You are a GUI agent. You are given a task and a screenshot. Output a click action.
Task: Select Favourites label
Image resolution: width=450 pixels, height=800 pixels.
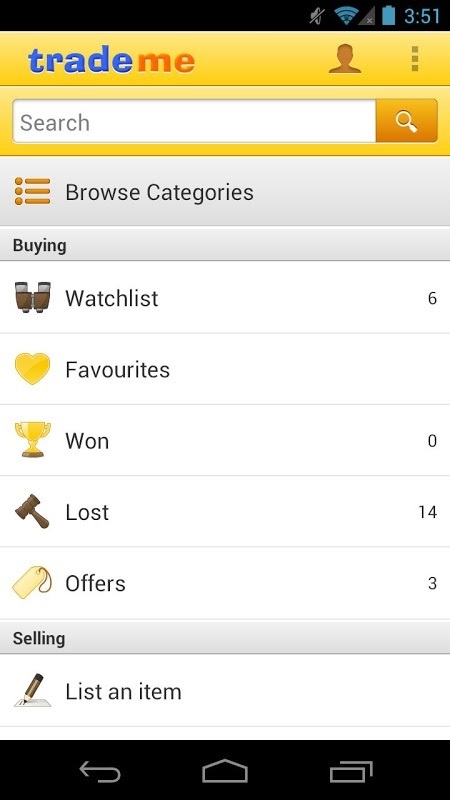click(x=117, y=369)
